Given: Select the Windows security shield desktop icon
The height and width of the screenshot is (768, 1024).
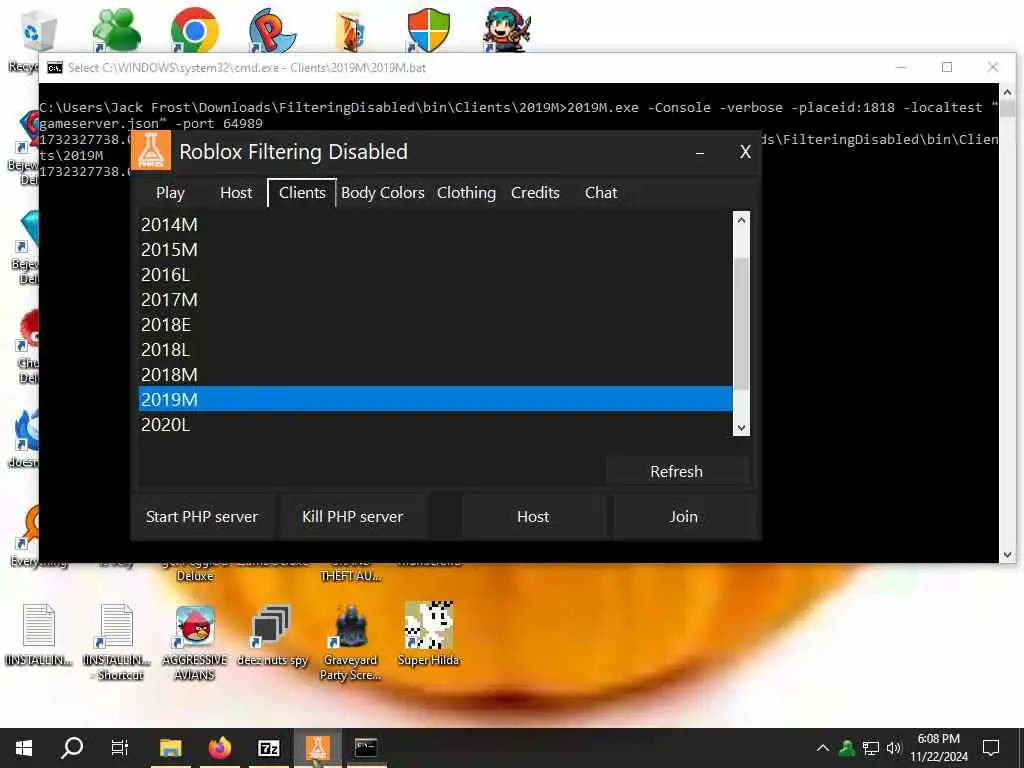Looking at the screenshot, I should point(428,30).
